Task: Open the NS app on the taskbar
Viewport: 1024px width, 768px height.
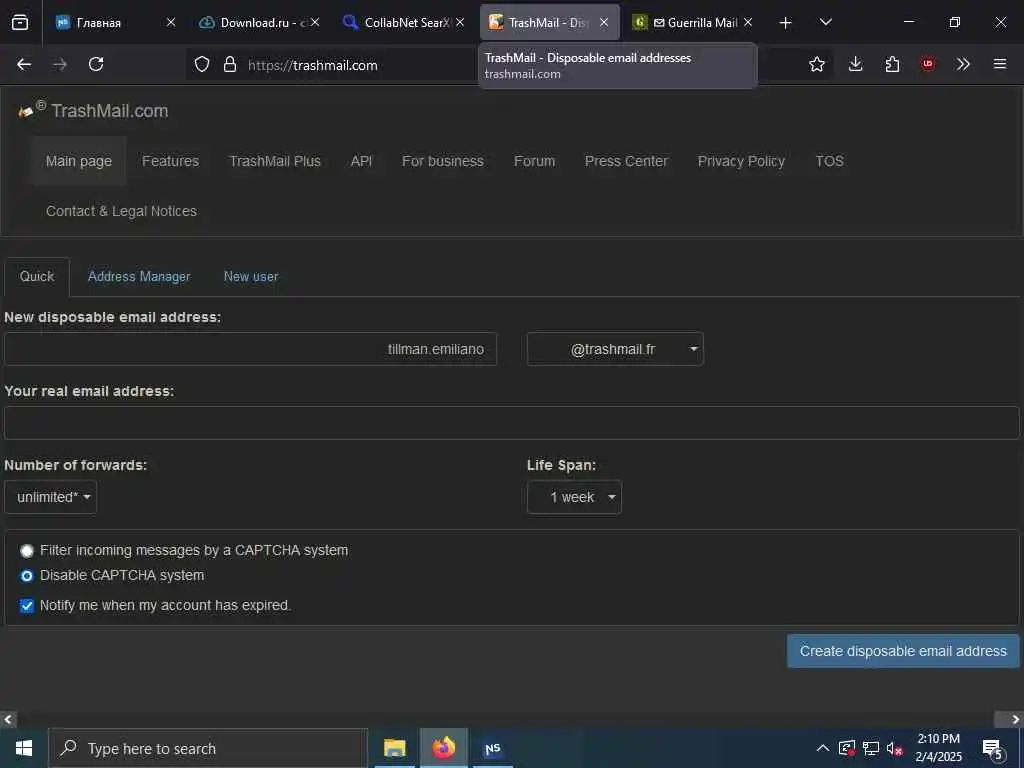Action: pyautogui.click(x=492, y=748)
